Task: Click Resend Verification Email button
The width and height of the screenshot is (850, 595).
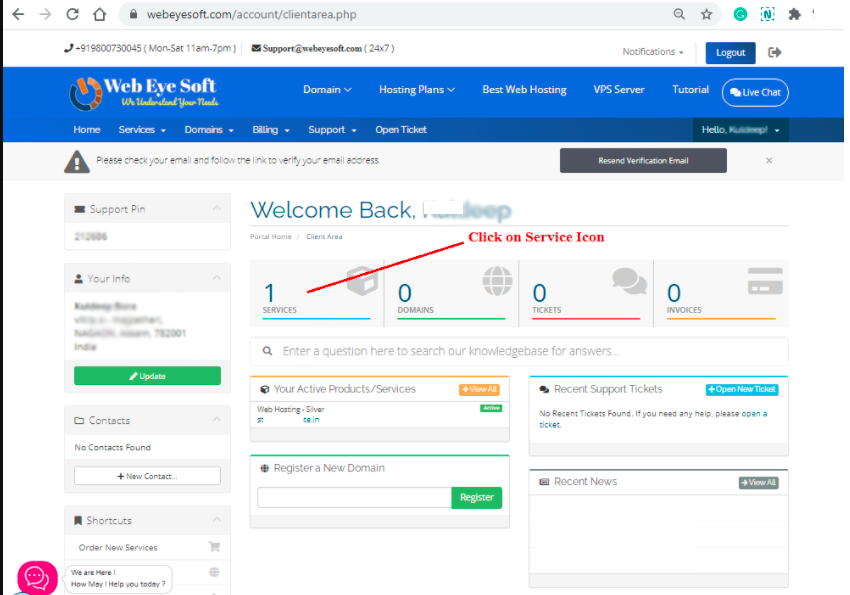Action: 643,160
